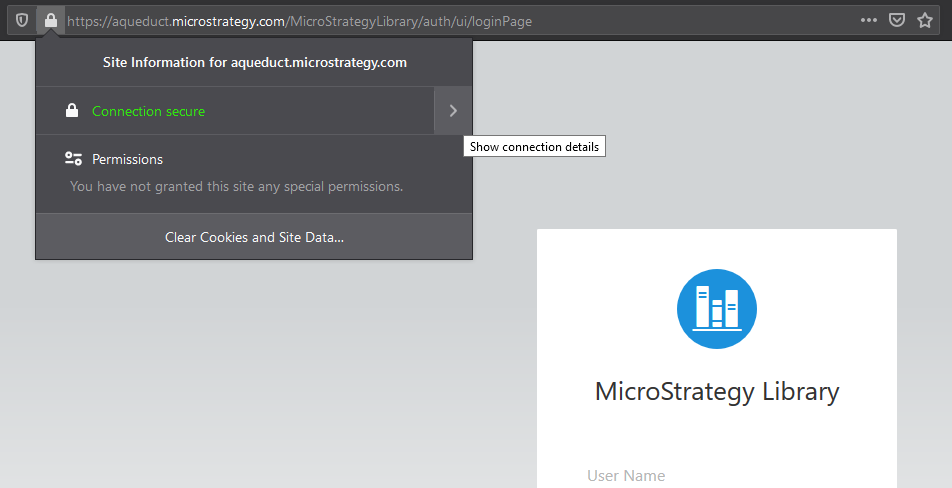Viewport: 952px width, 488px height.
Task: Open the page actions three-dot menu
Action: pos(869,21)
